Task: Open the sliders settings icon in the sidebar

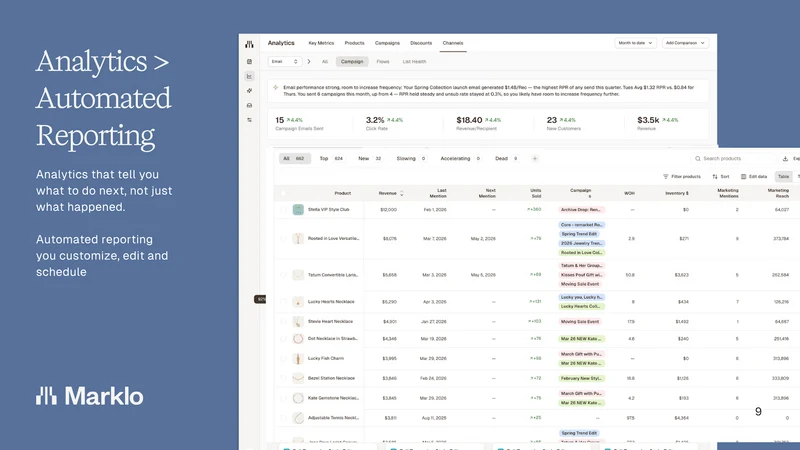Action: click(x=249, y=120)
